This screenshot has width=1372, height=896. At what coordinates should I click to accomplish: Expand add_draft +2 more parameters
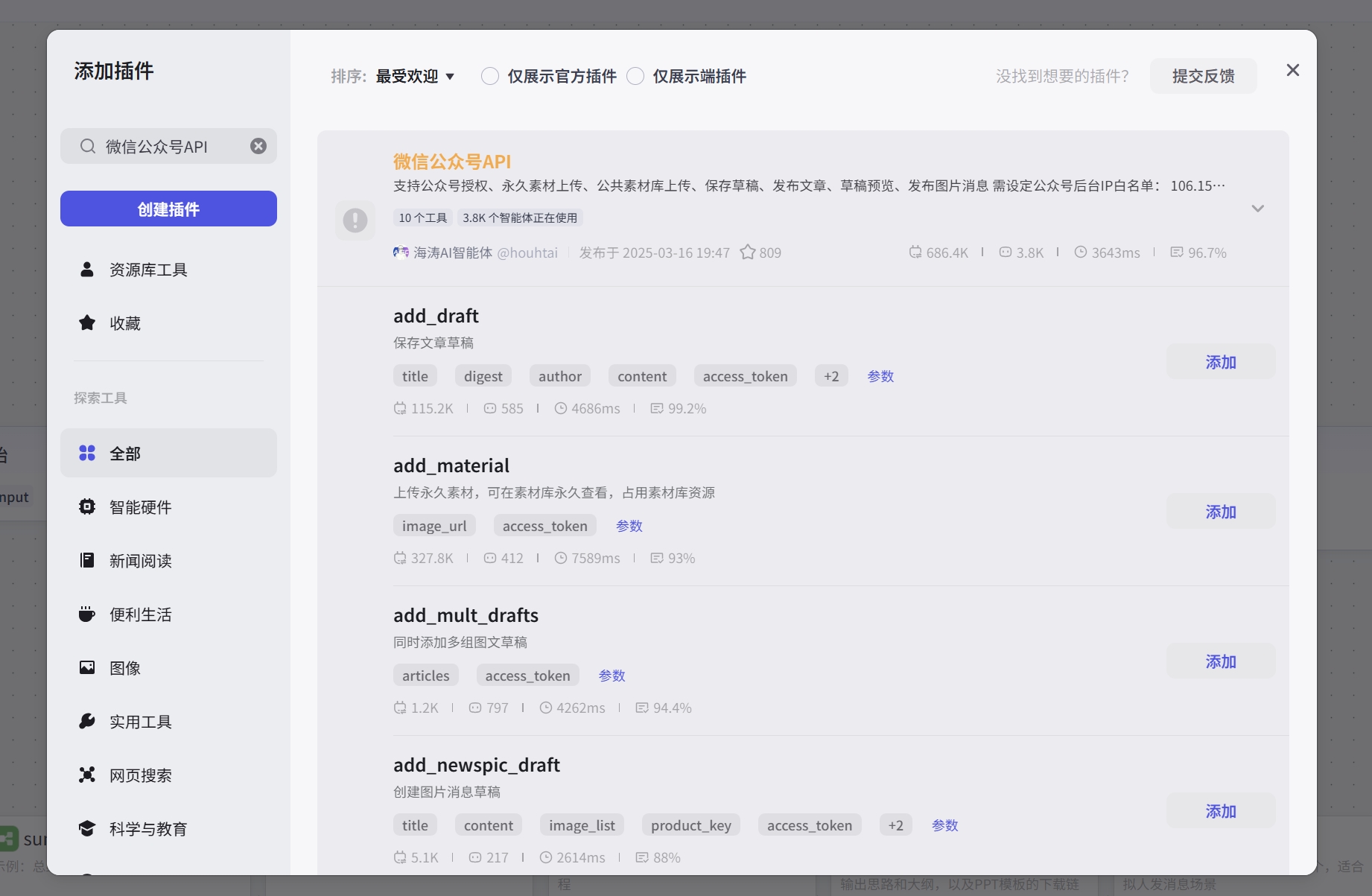[831, 376]
